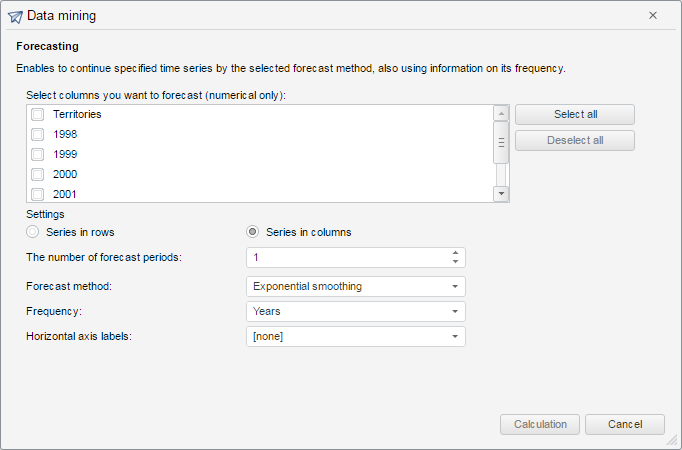Click the Data mining paper-plane icon
Screen dimensions: 682x450
(x=15, y=16)
